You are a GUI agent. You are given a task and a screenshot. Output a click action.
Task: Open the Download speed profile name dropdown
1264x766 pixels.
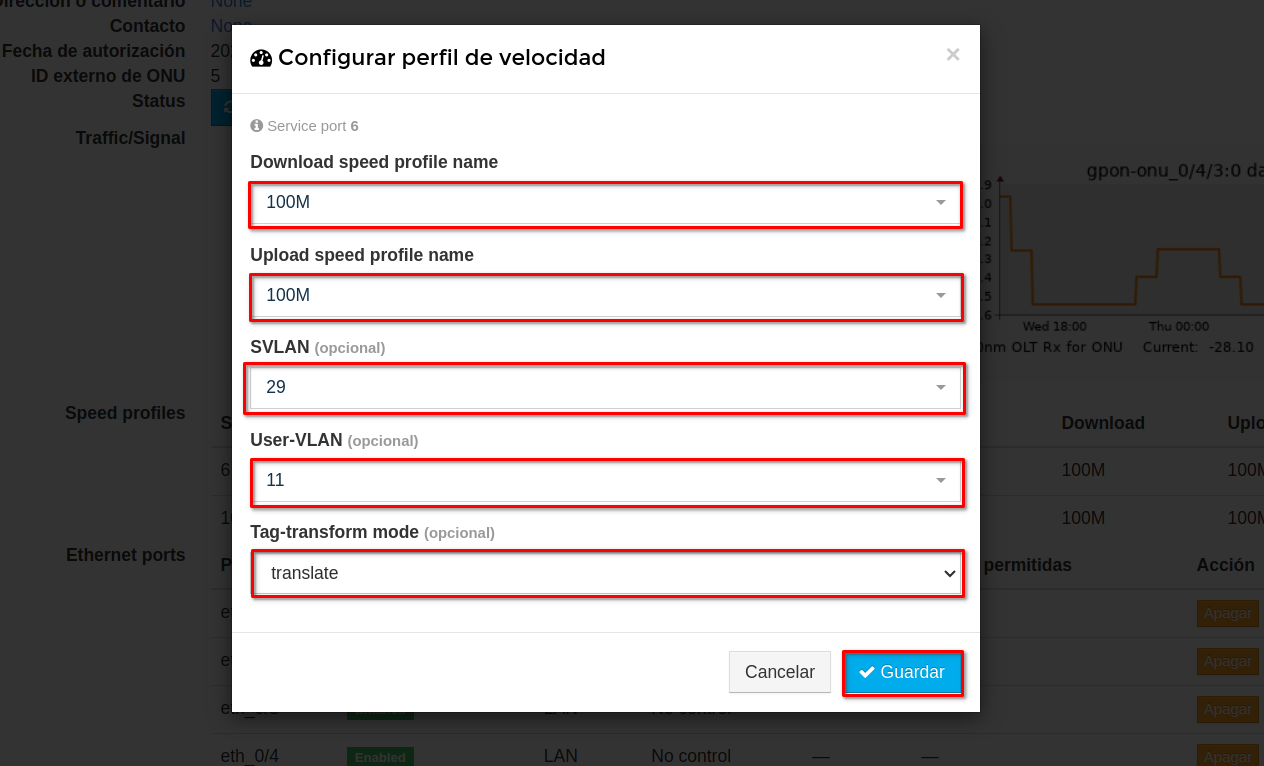[x=605, y=203]
